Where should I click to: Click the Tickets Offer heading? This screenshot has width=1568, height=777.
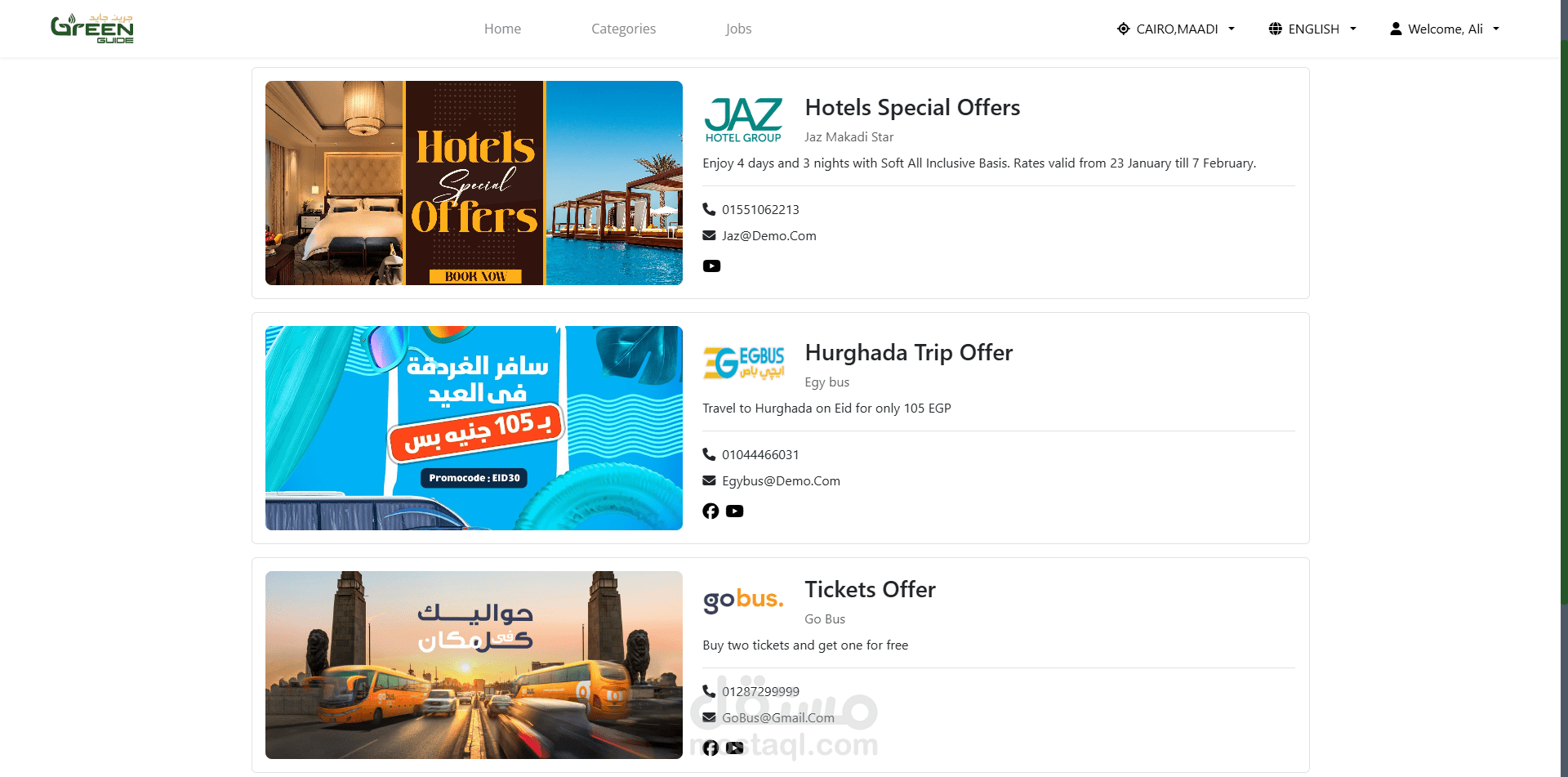[870, 589]
